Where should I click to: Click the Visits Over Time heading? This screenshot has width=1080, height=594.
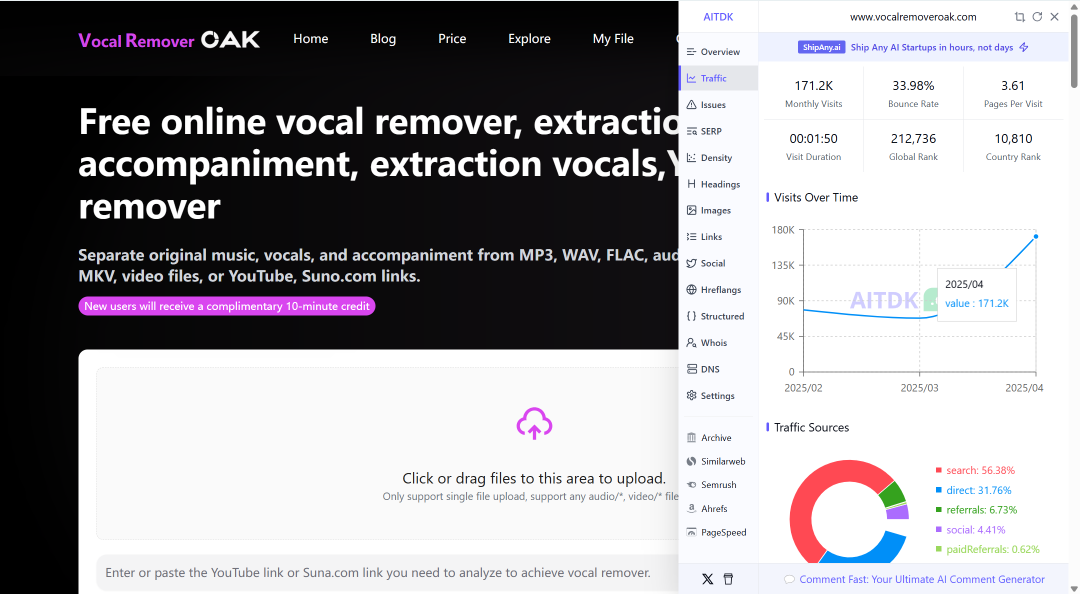pos(816,197)
